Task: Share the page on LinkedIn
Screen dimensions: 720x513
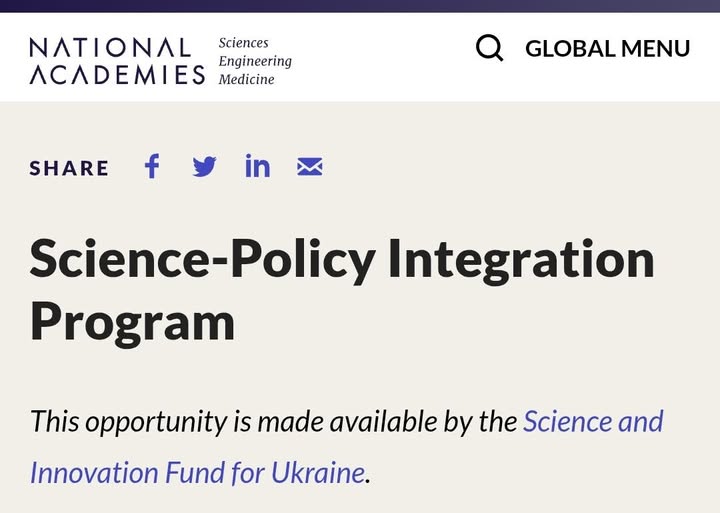Action: (257, 166)
